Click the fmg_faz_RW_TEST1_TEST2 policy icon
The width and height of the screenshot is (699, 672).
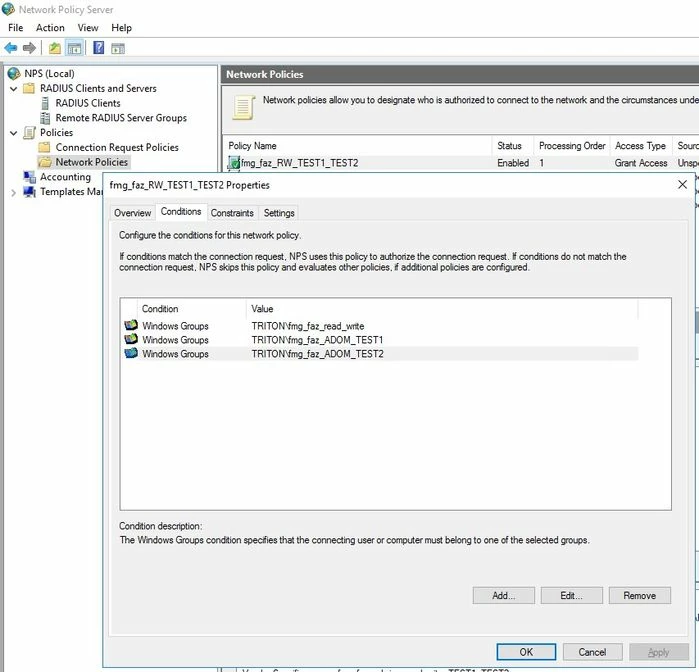[x=234, y=163]
